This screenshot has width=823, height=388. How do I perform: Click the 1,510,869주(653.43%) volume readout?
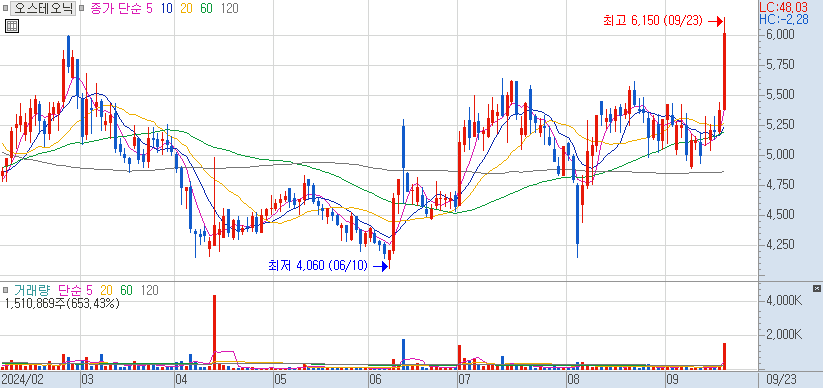(x=61, y=303)
